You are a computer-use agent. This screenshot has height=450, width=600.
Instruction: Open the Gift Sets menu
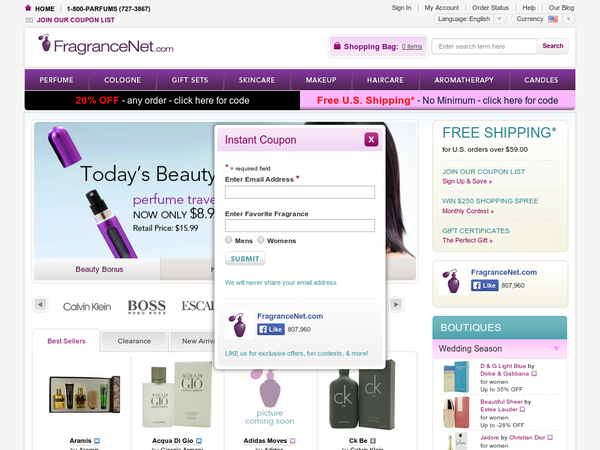pyautogui.click(x=190, y=80)
